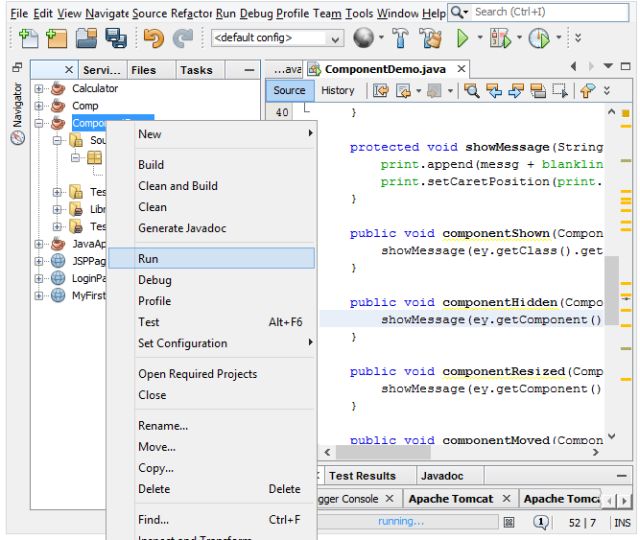Viewport: 640px width, 540px height.
Task: Expand the JSPPag project node
Action: tap(38, 261)
